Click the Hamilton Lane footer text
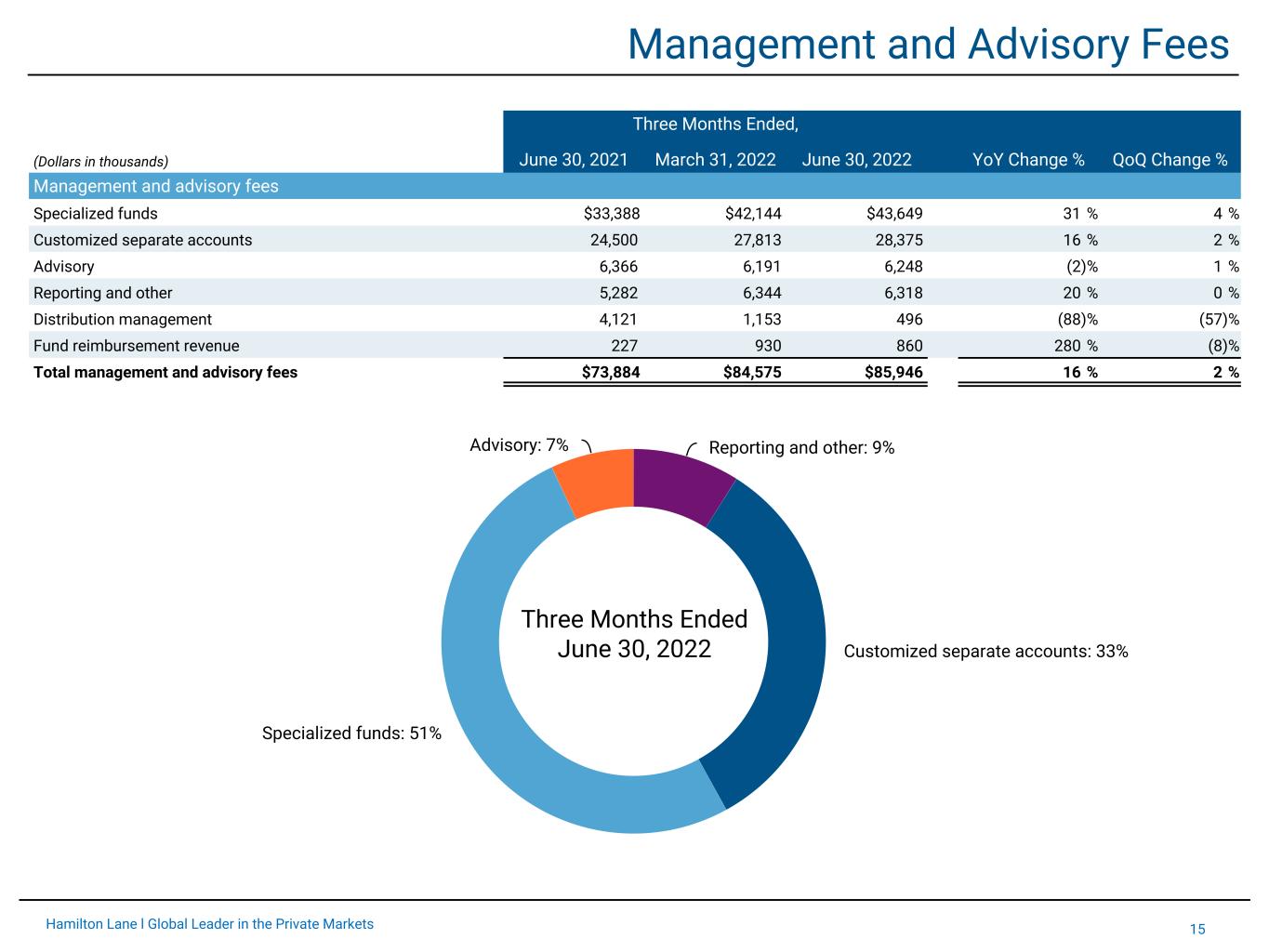Image resolution: width=1269 pixels, height=952 pixels. (210, 924)
